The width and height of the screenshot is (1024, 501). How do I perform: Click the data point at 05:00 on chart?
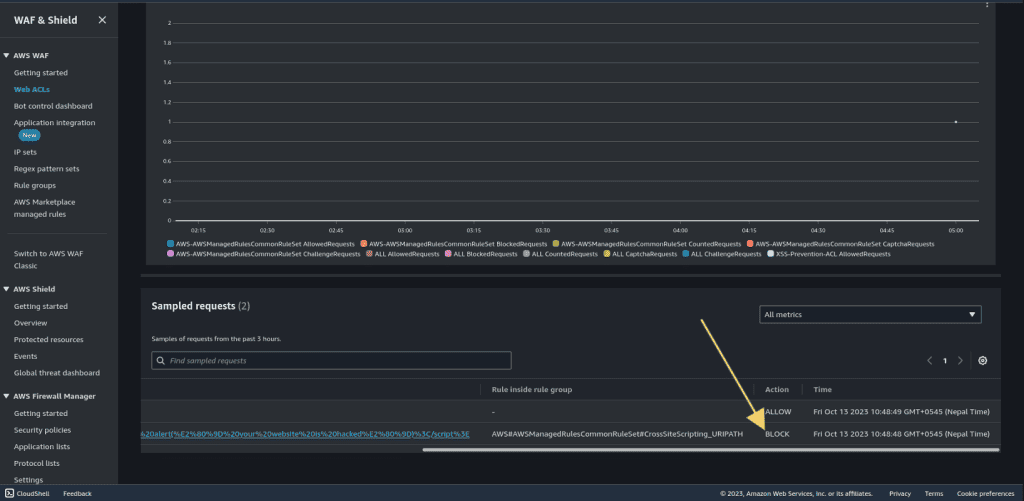[955, 121]
